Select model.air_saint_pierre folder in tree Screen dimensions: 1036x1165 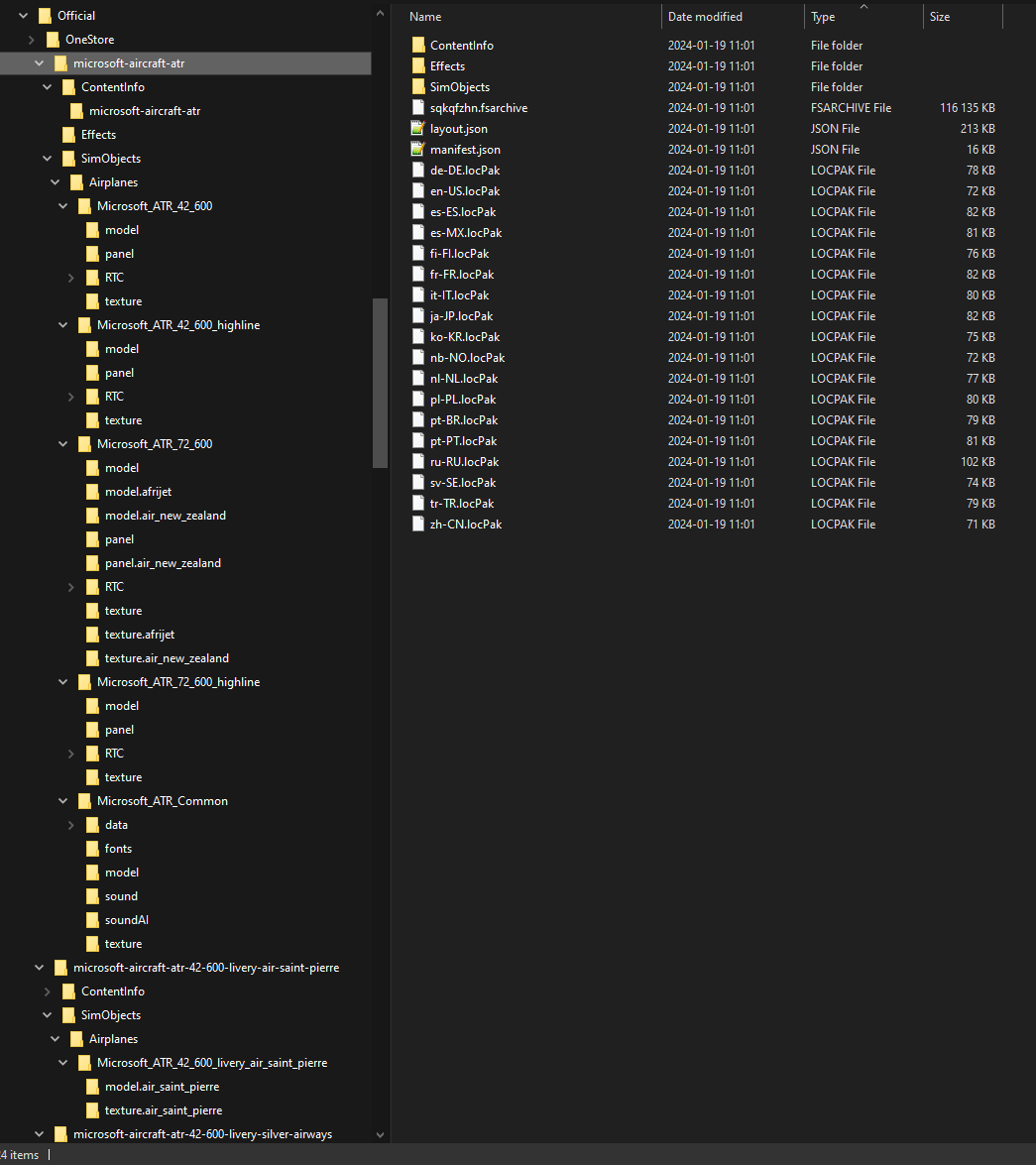coord(162,1087)
